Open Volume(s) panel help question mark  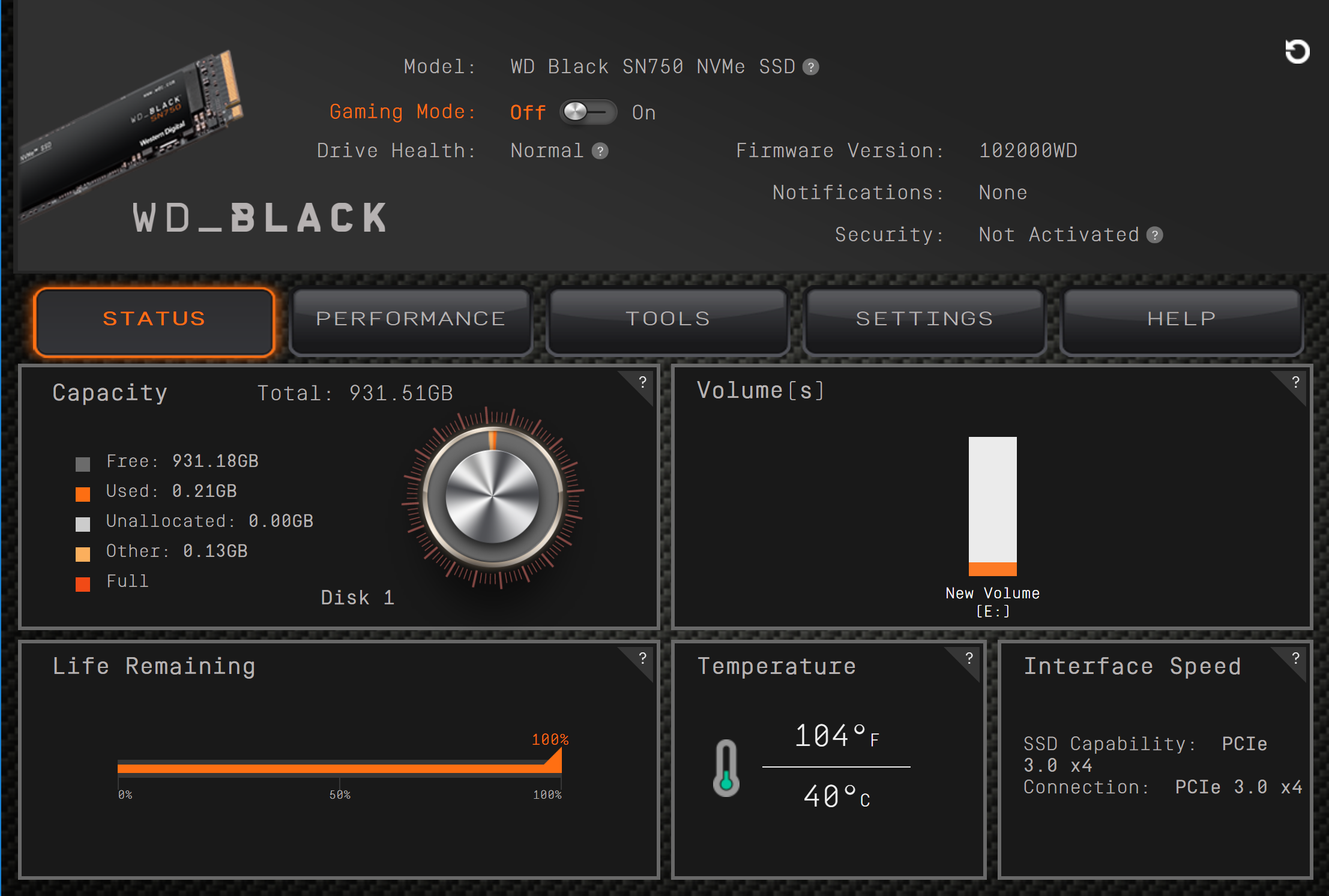(1295, 382)
